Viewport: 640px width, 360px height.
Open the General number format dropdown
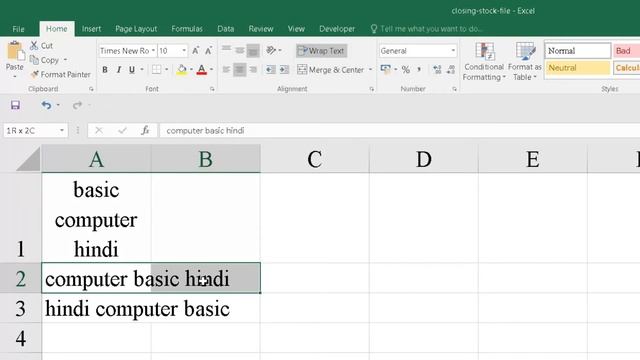click(453, 51)
